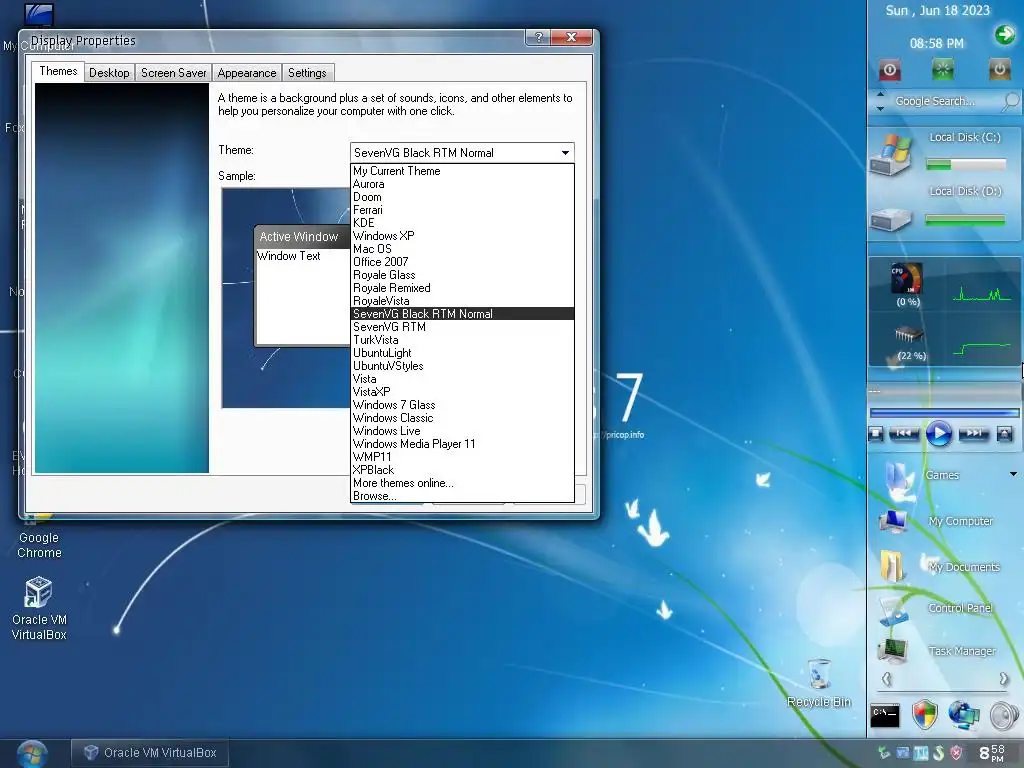The image size is (1024, 768).
Task: Open the Local Disk (D:) drive icon
Action: (x=891, y=219)
